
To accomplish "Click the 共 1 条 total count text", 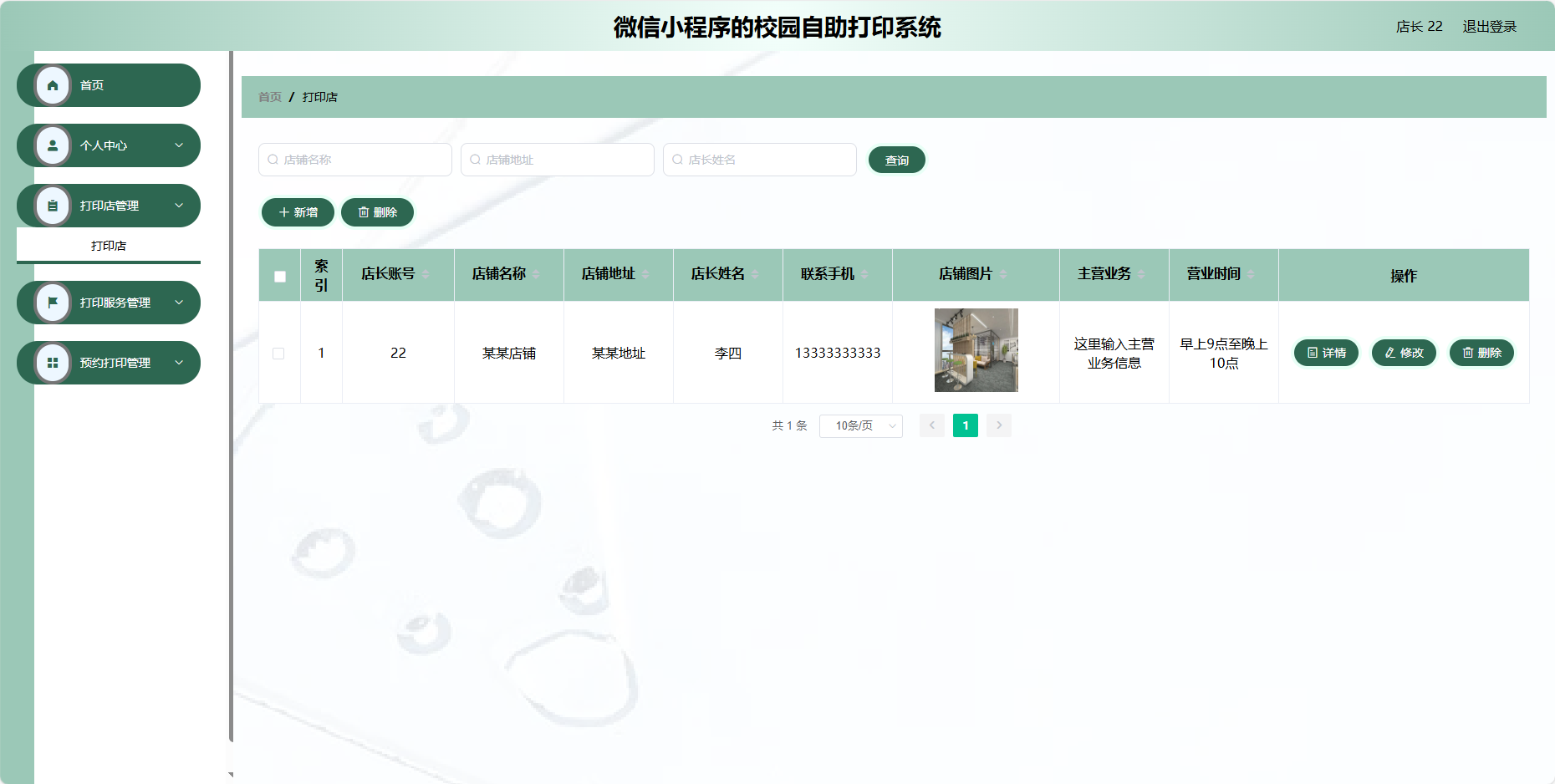I will [x=789, y=425].
